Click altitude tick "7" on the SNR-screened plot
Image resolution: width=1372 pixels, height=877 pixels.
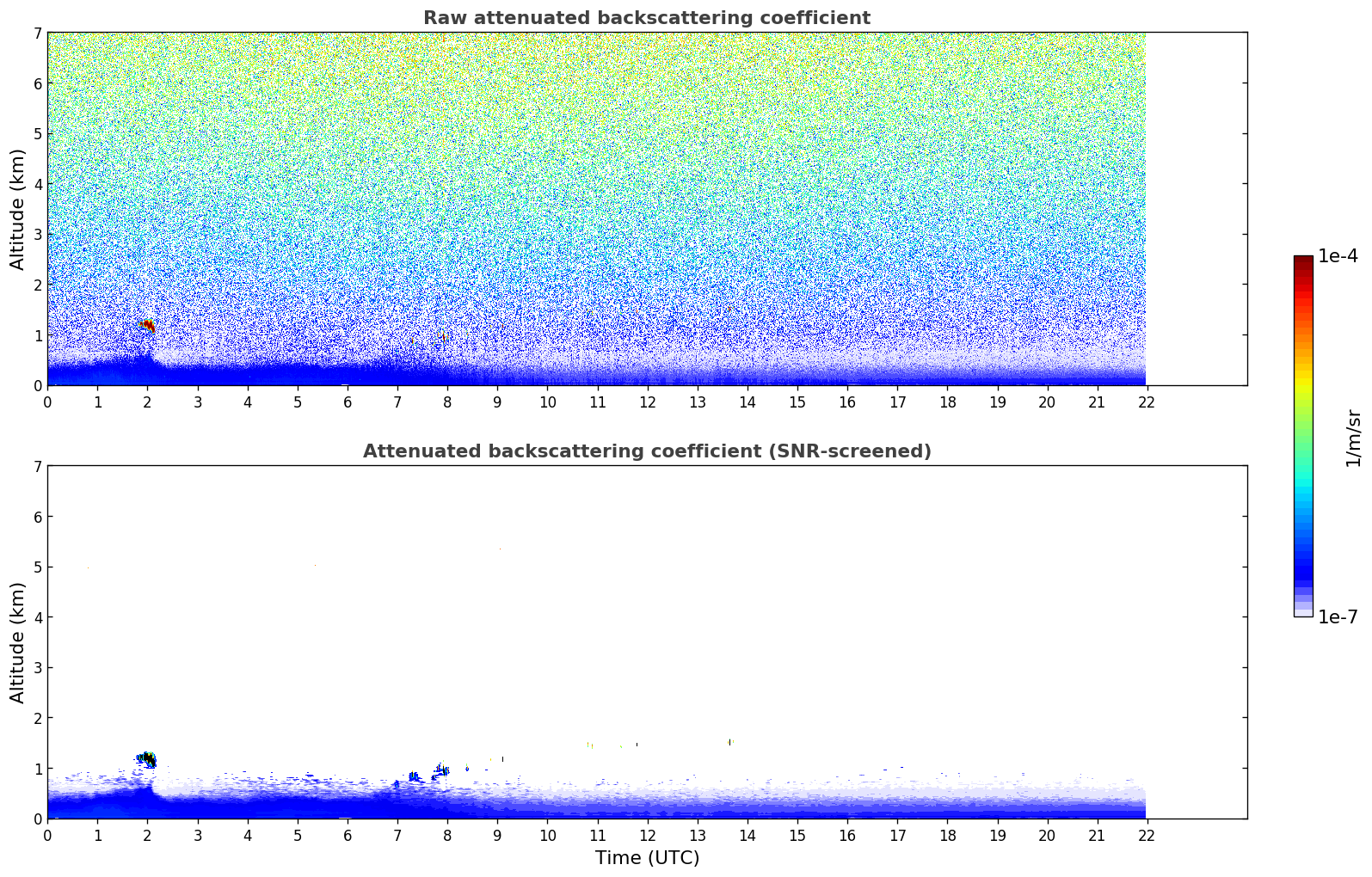coord(37,466)
